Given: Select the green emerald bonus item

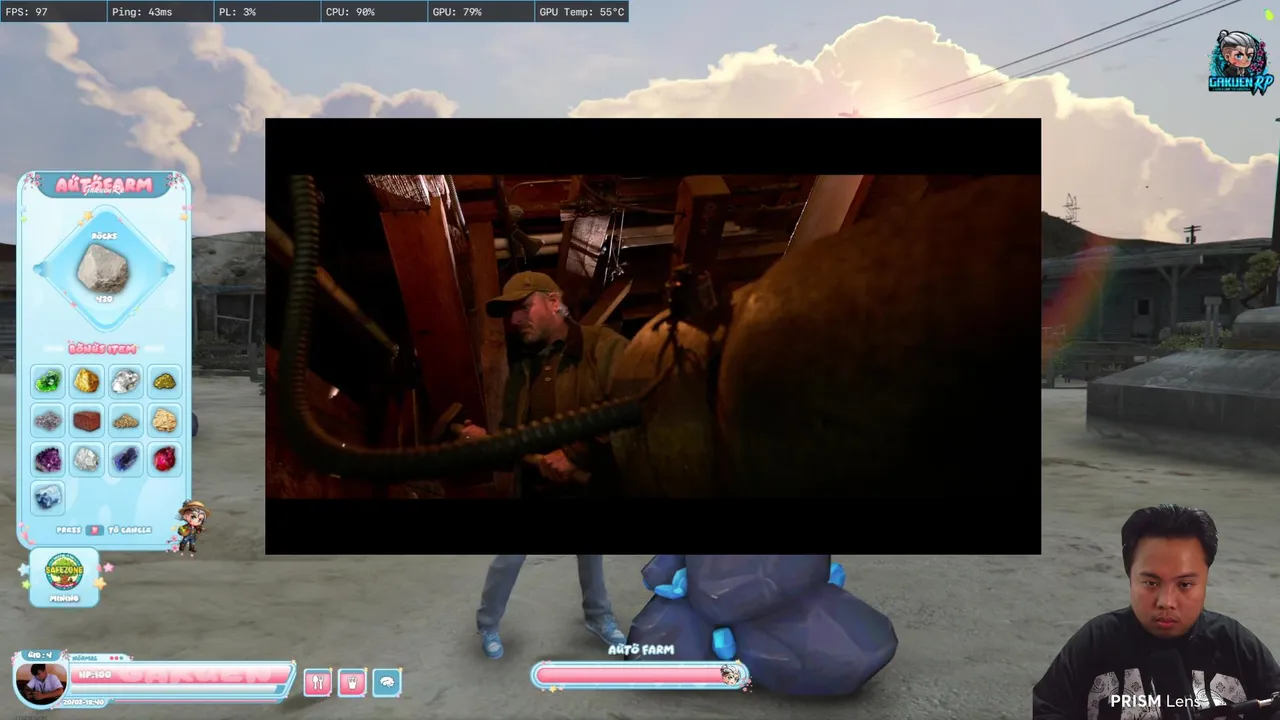Looking at the screenshot, I should pos(48,381).
